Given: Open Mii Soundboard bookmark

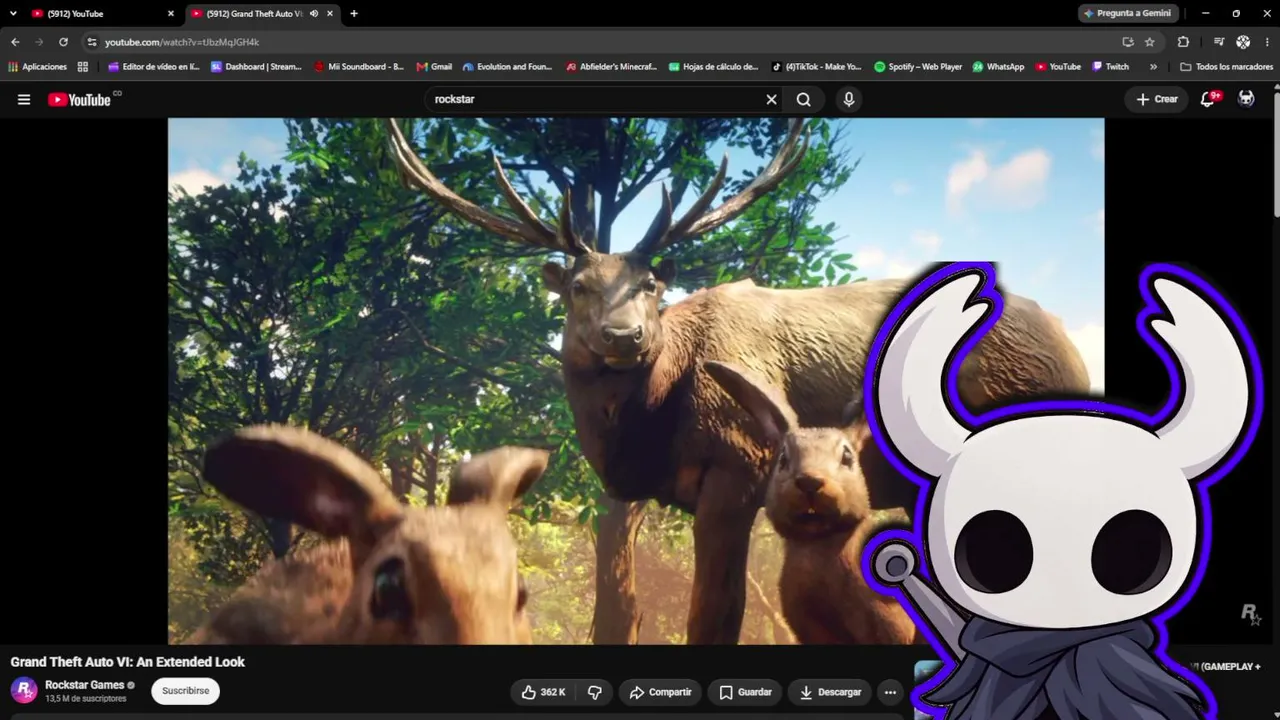Looking at the screenshot, I should click(x=359, y=67).
